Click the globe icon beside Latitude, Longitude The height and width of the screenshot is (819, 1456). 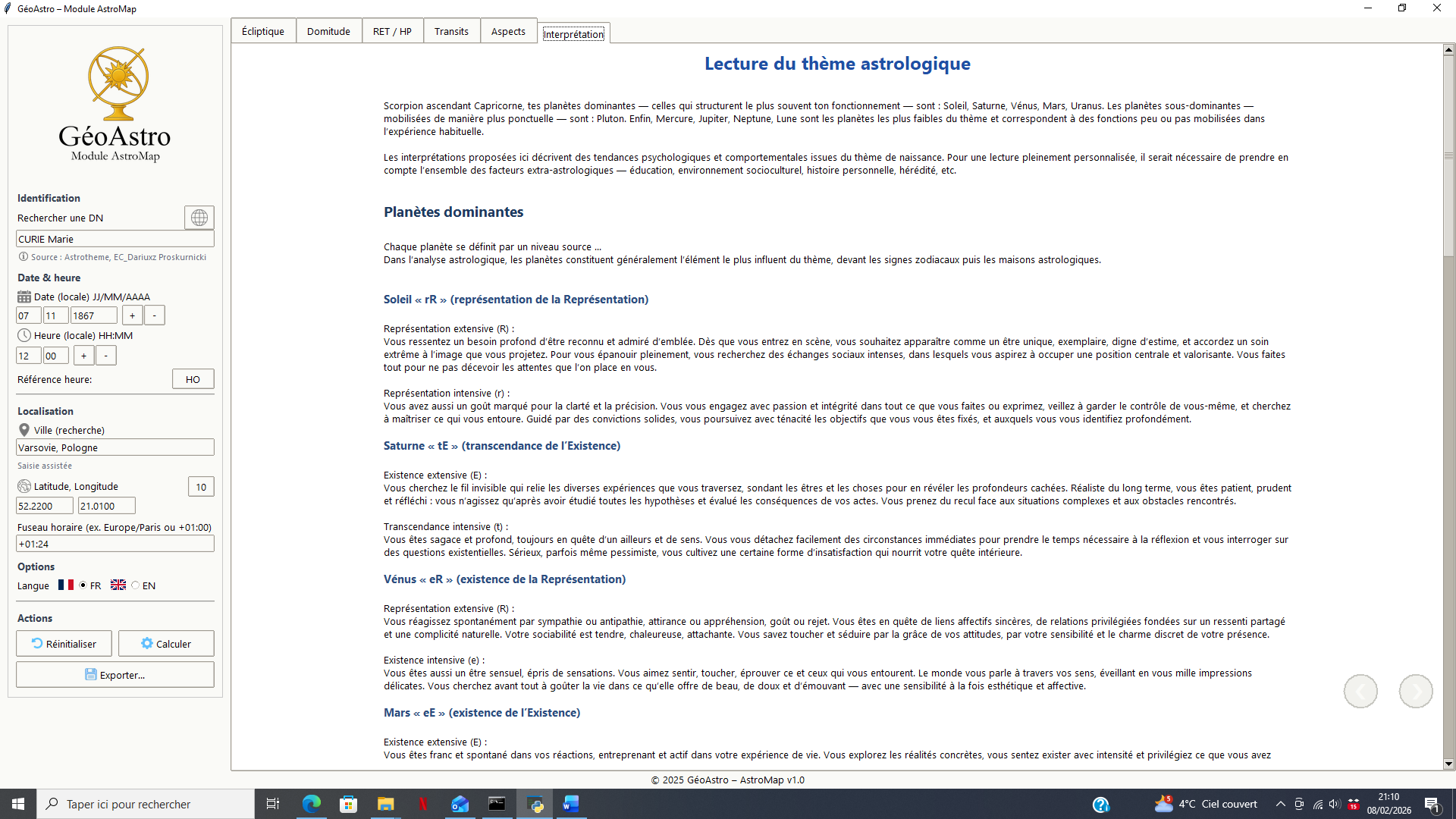24,486
